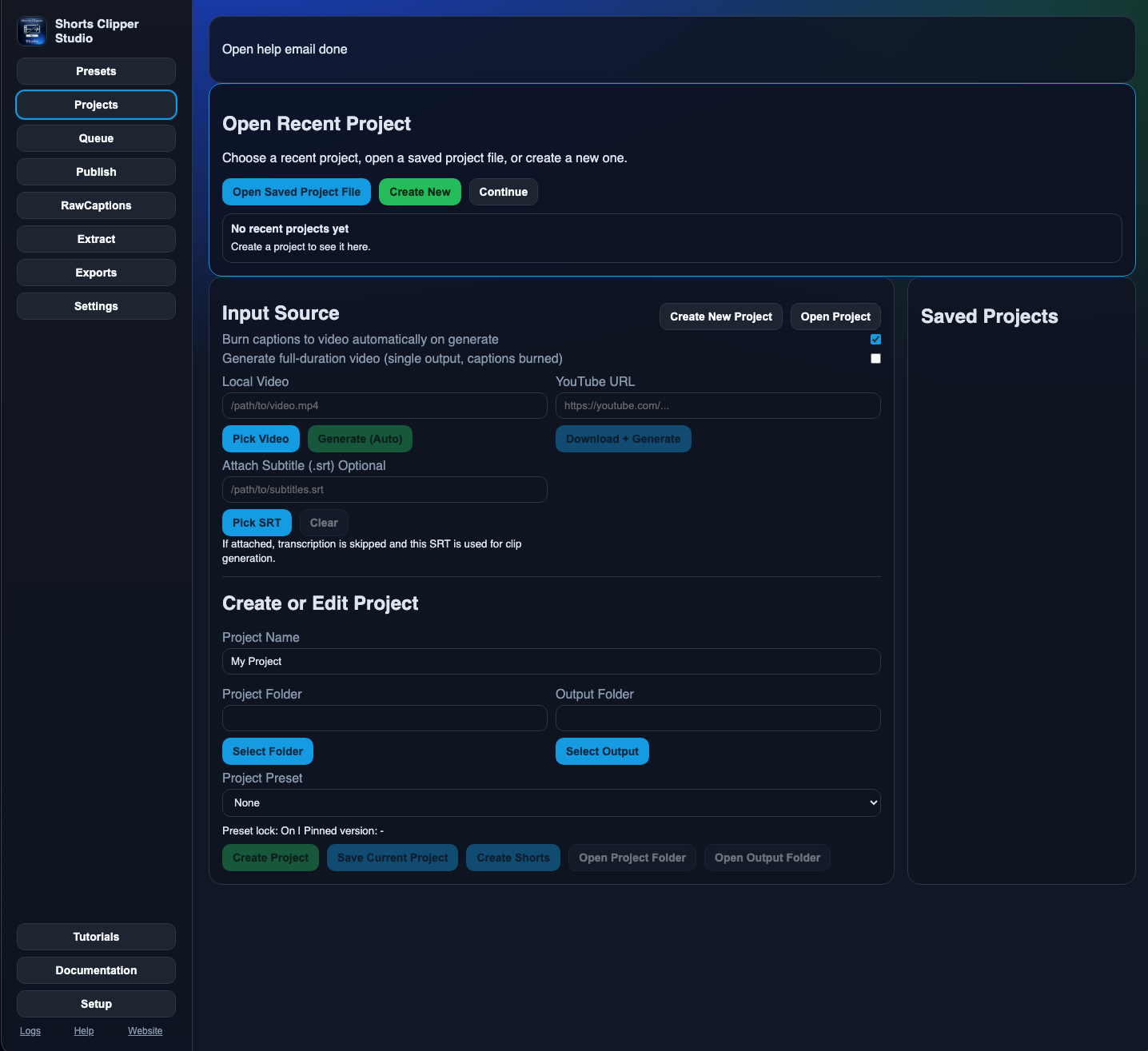Image resolution: width=1148 pixels, height=1051 pixels.
Task: Click the Select Output button
Action: 602,751
